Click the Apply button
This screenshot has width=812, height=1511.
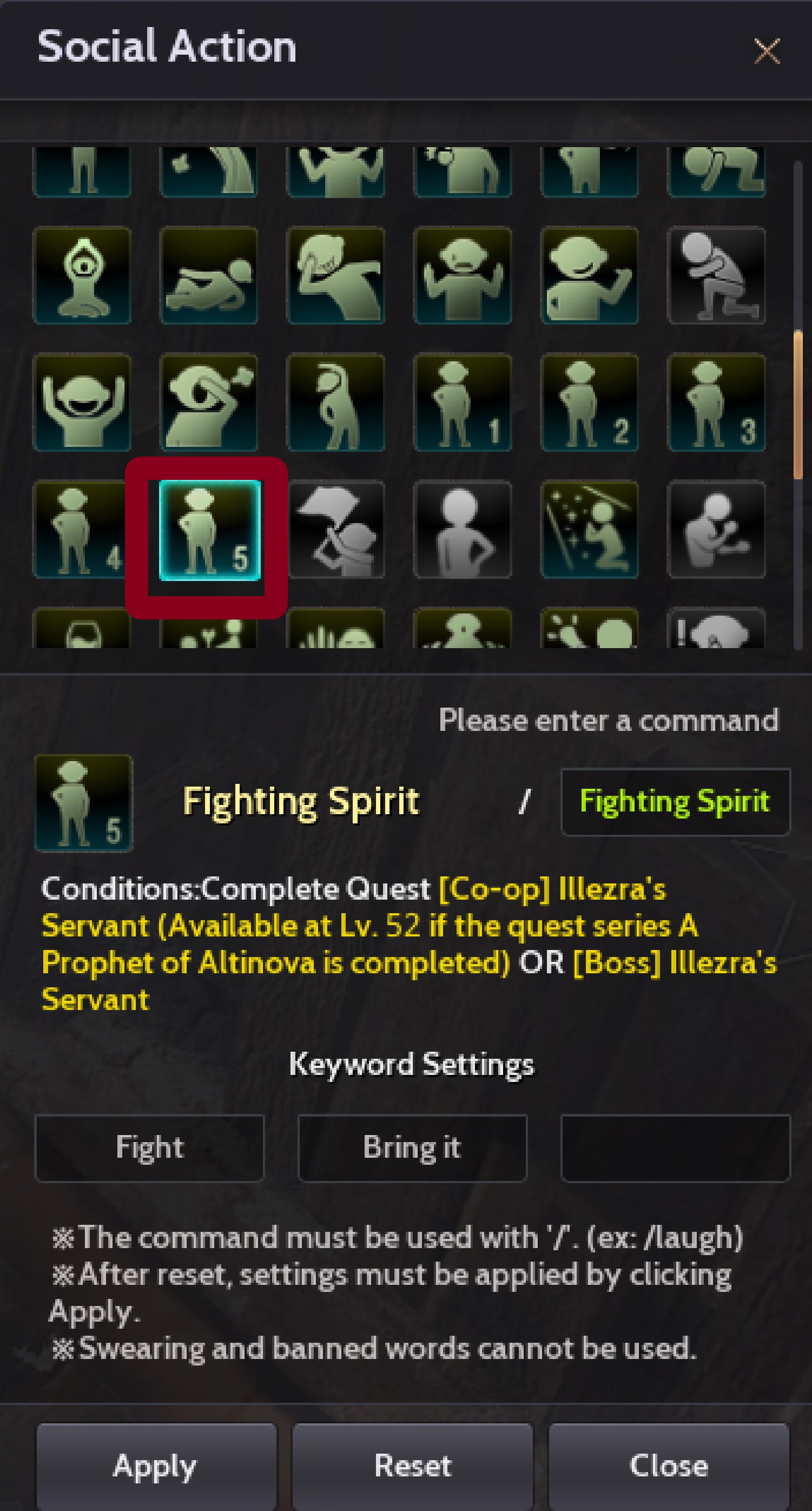coord(156,1465)
